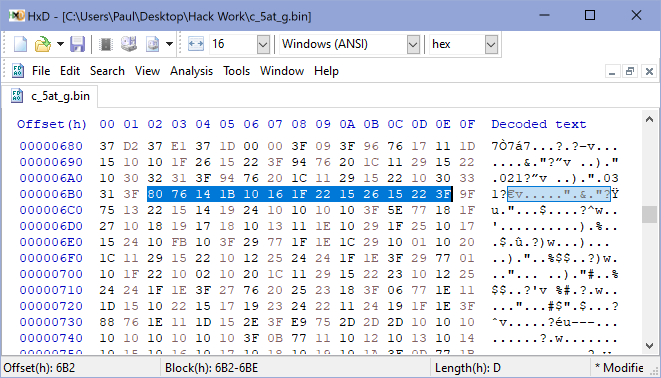Image resolution: width=661 pixels, height=378 pixels.
Task: Minimize the inner document window
Action: (x=612, y=72)
